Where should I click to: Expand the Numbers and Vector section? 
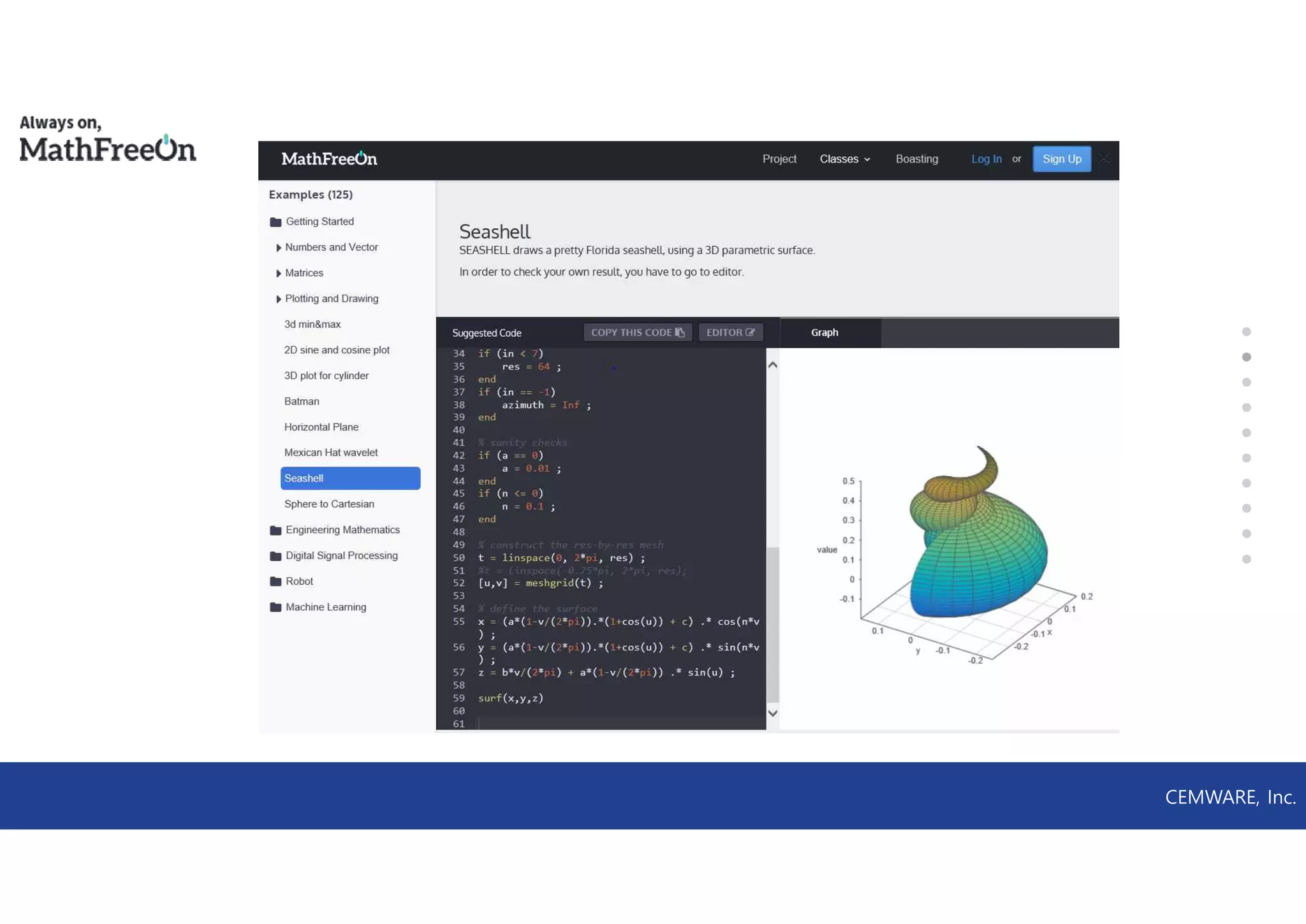click(x=279, y=247)
